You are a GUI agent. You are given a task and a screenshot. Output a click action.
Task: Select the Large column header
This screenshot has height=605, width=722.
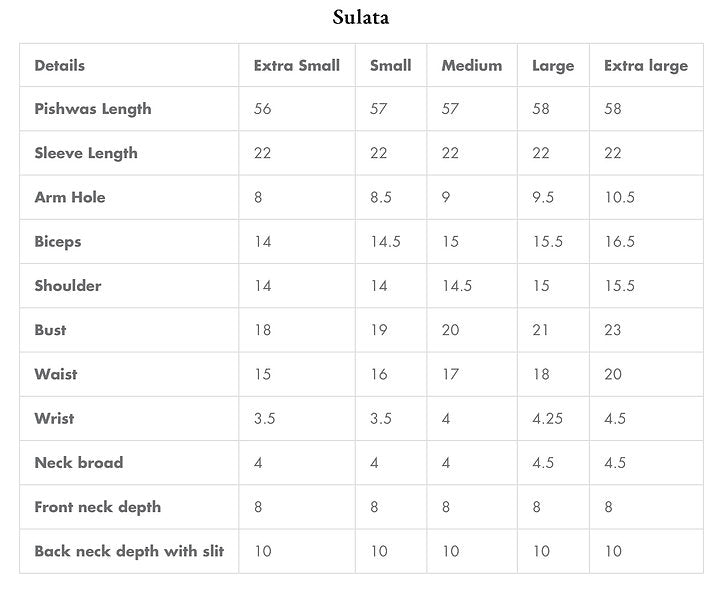point(553,66)
